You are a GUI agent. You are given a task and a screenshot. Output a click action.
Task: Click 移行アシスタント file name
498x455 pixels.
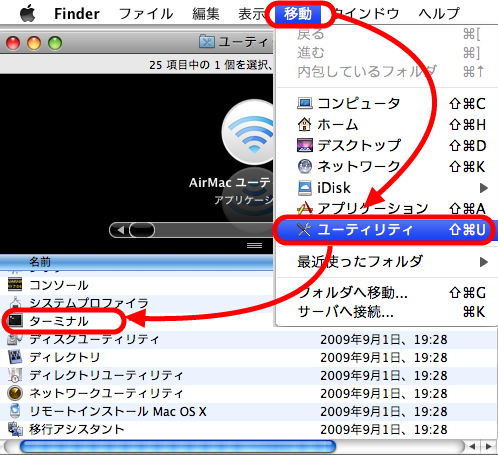(x=77, y=429)
